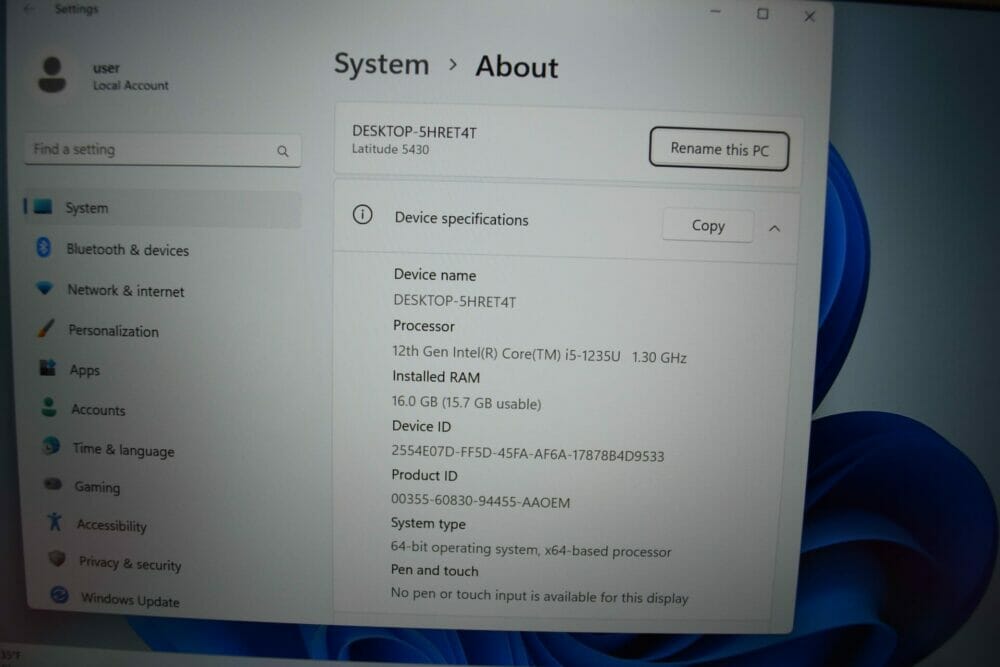Open the Apps icon in sidebar
Image resolution: width=1000 pixels, height=667 pixels.
pyautogui.click(x=48, y=368)
